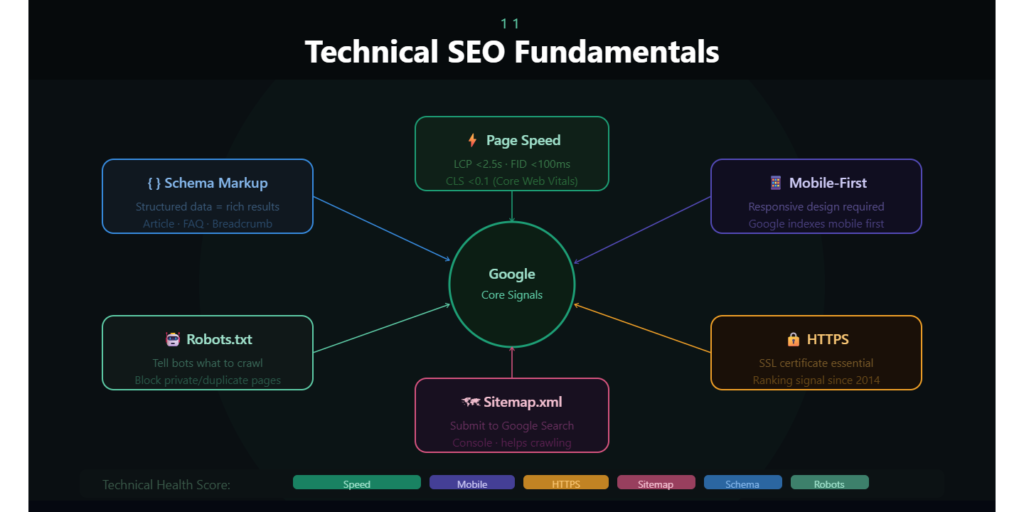This screenshot has width=1024, height=512.
Task: Click the text 'Google indexes mobile first'
Action: (x=816, y=224)
